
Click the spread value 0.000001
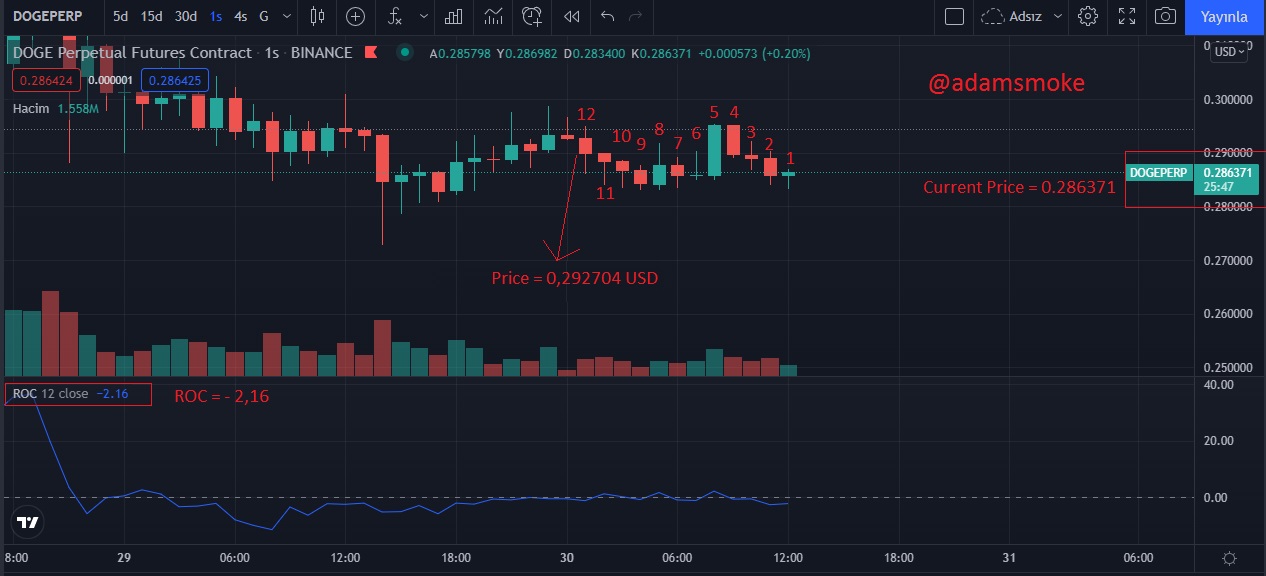tap(111, 79)
